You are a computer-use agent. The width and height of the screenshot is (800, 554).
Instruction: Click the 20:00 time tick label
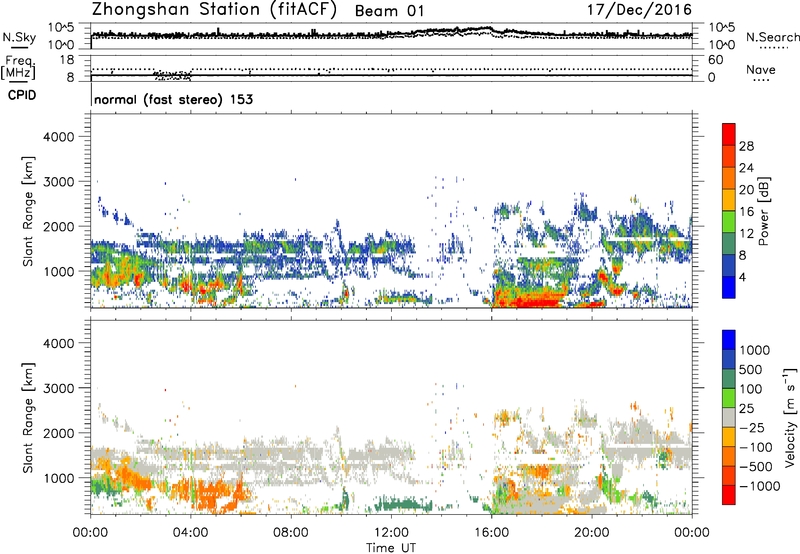(x=592, y=533)
